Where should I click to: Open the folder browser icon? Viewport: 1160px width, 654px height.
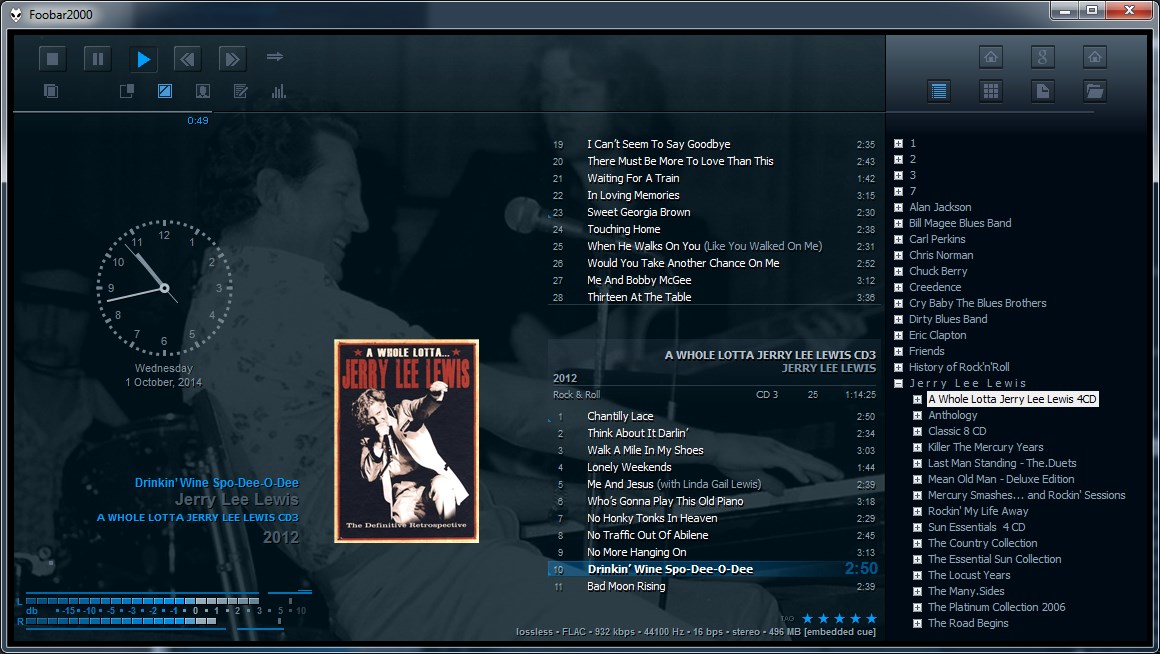[1094, 91]
